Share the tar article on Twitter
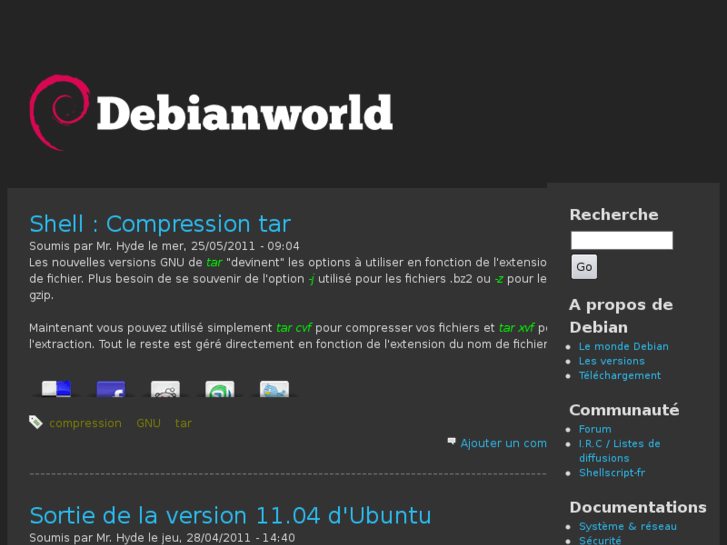Viewport: 727px width, 545px height. [x=274, y=389]
